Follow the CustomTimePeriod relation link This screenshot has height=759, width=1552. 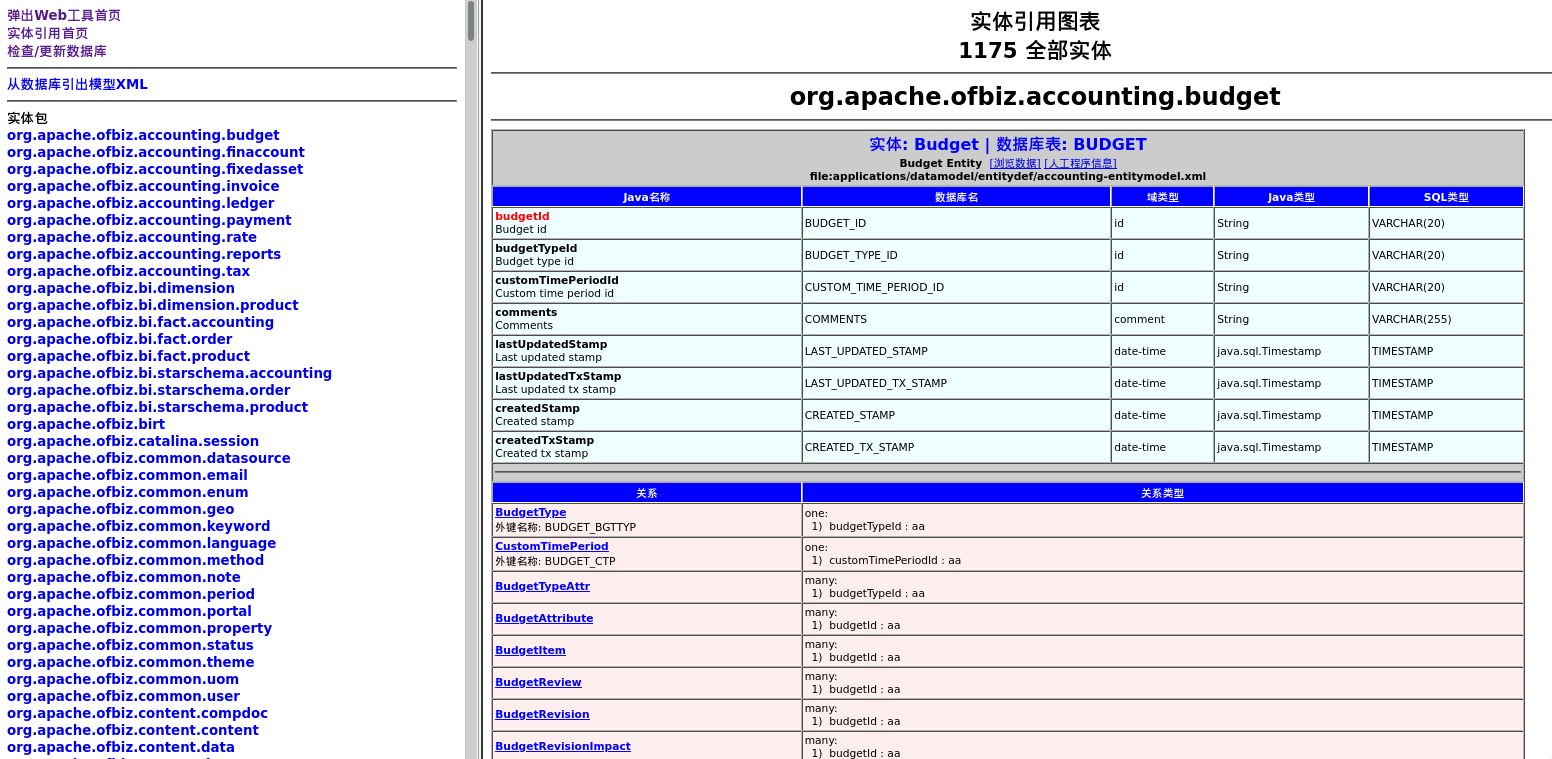(551, 546)
